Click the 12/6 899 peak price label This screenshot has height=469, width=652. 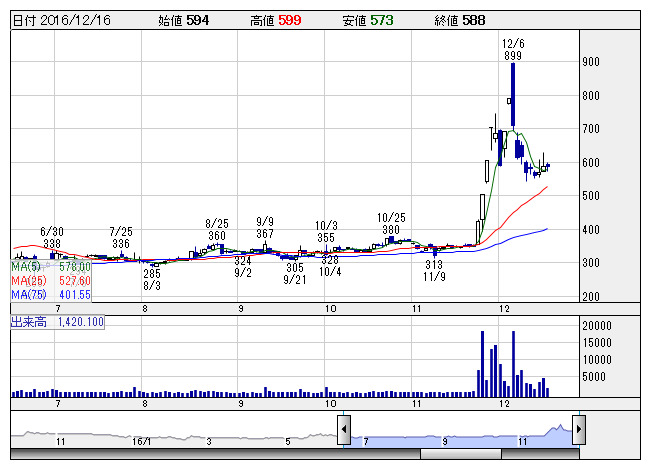click(x=513, y=51)
